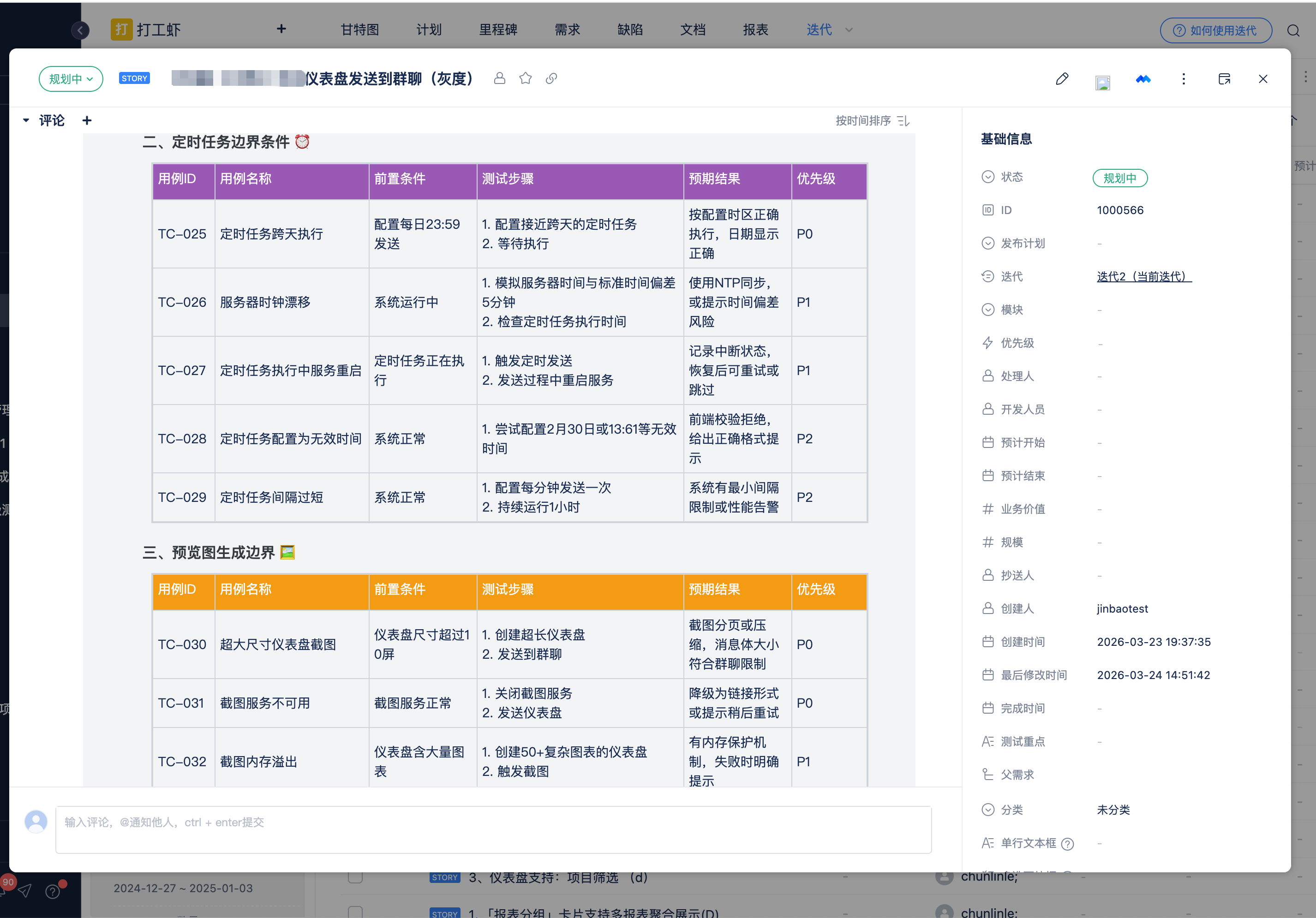The width and height of the screenshot is (1316, 918).
Task: Click the comment input field
Action: pyautogui.click(x=493, y=829)
